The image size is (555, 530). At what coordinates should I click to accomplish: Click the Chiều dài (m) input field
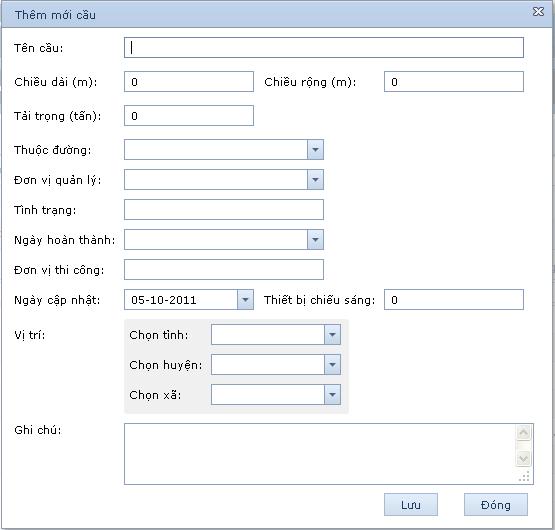click(x=189, y=81)
